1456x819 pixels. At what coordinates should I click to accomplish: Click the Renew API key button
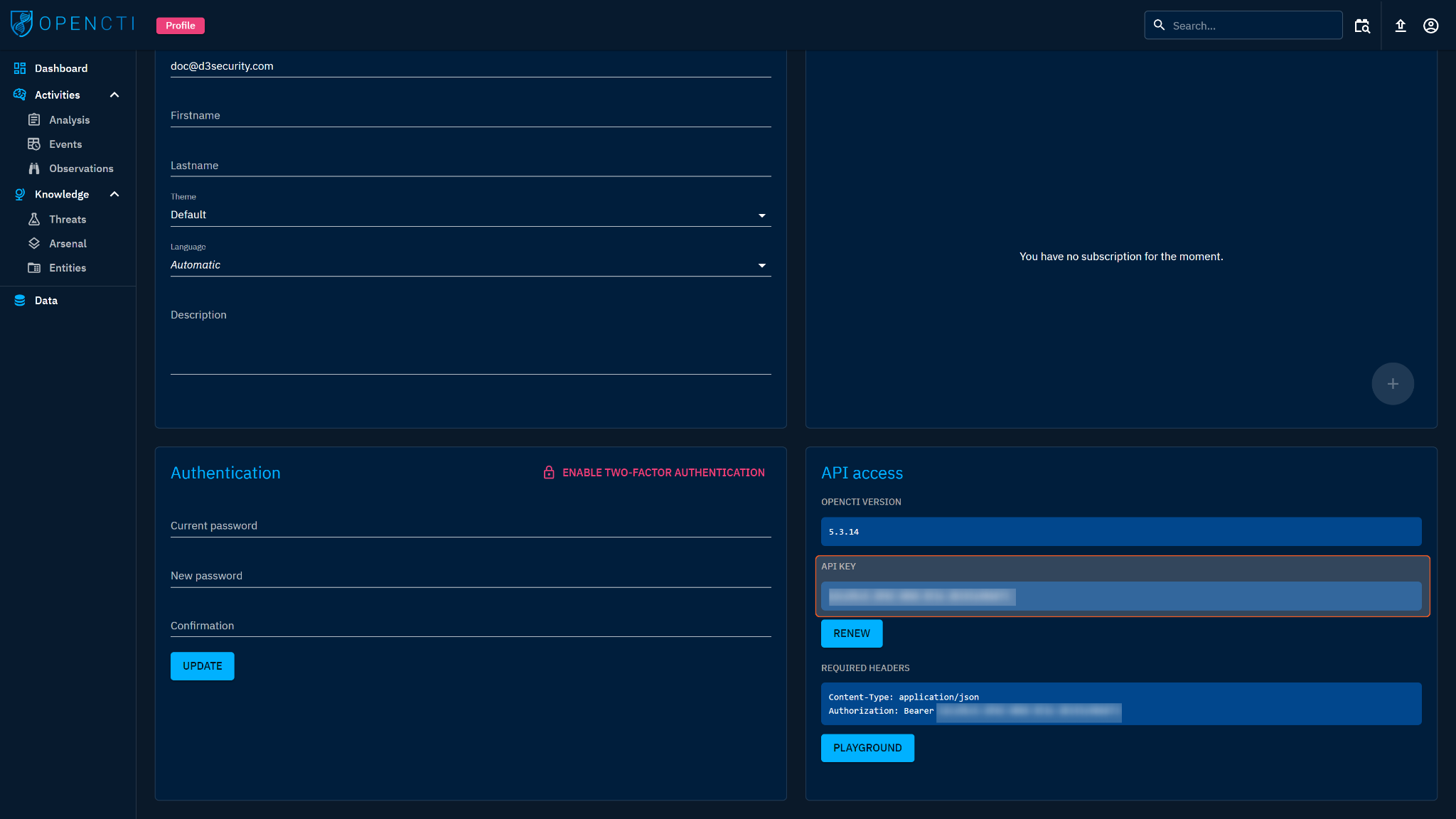[x=851, y=633]
